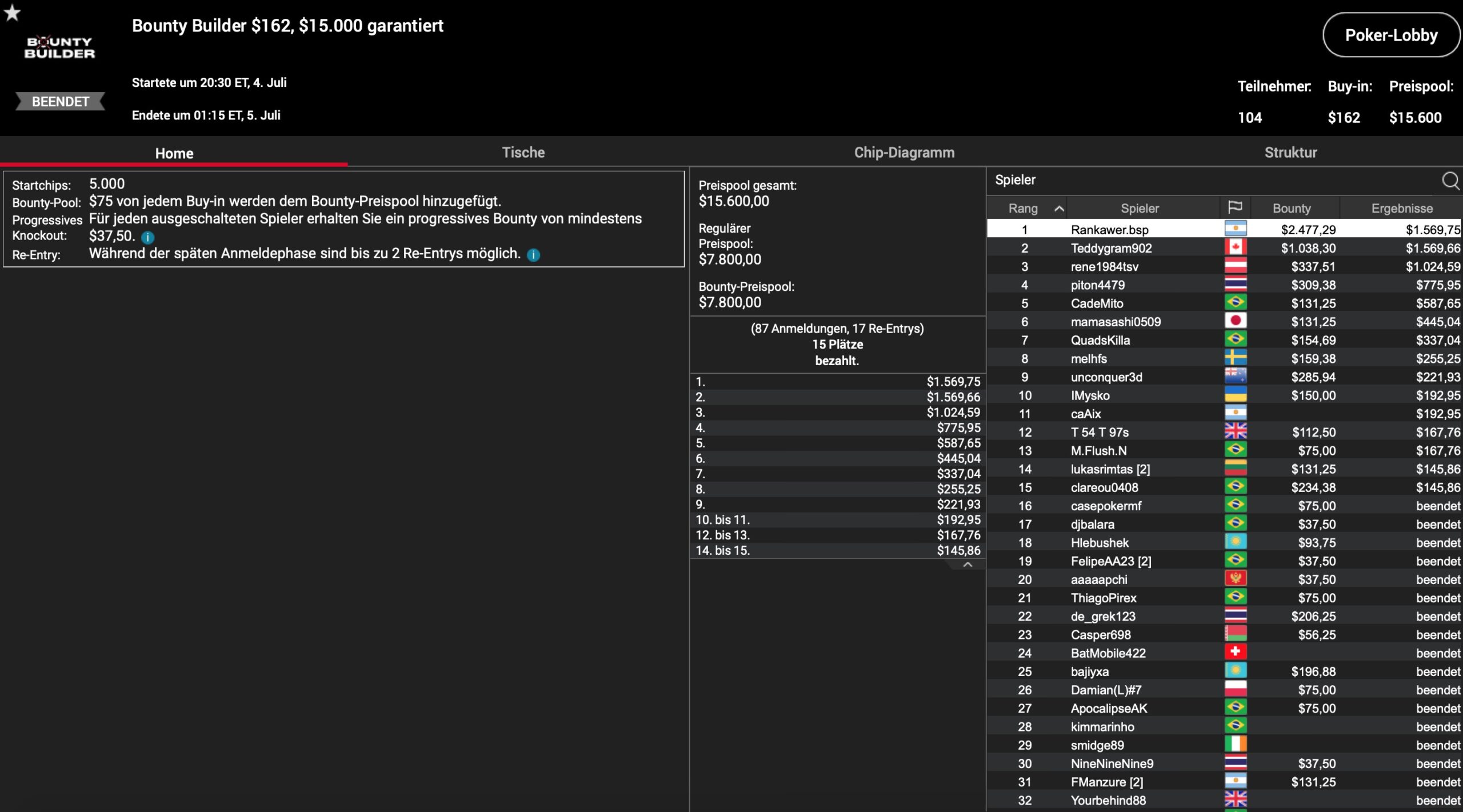Select player row rene1984tsv
Image resolution: width=1463 pixels, height=812 pixels.
(1104, 267)
